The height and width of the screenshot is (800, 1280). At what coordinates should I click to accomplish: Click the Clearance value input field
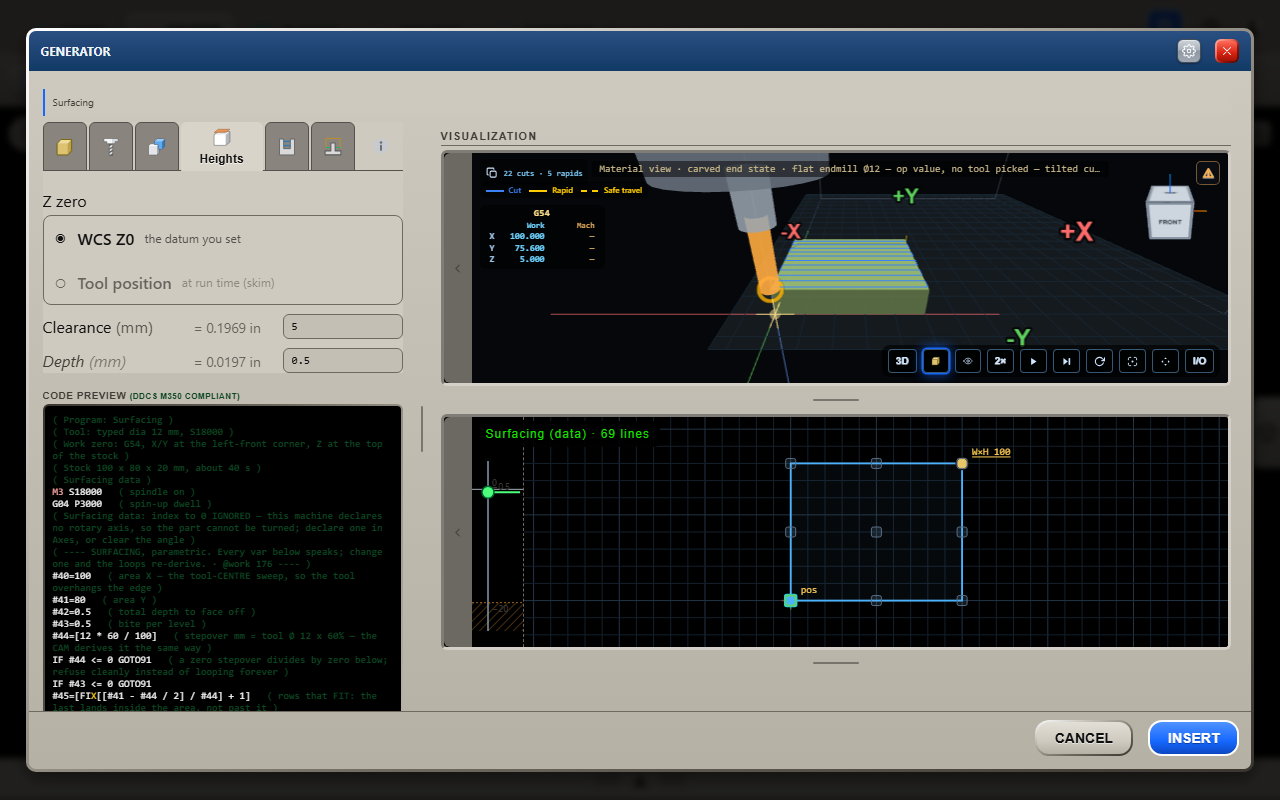[x=343, y=327]
